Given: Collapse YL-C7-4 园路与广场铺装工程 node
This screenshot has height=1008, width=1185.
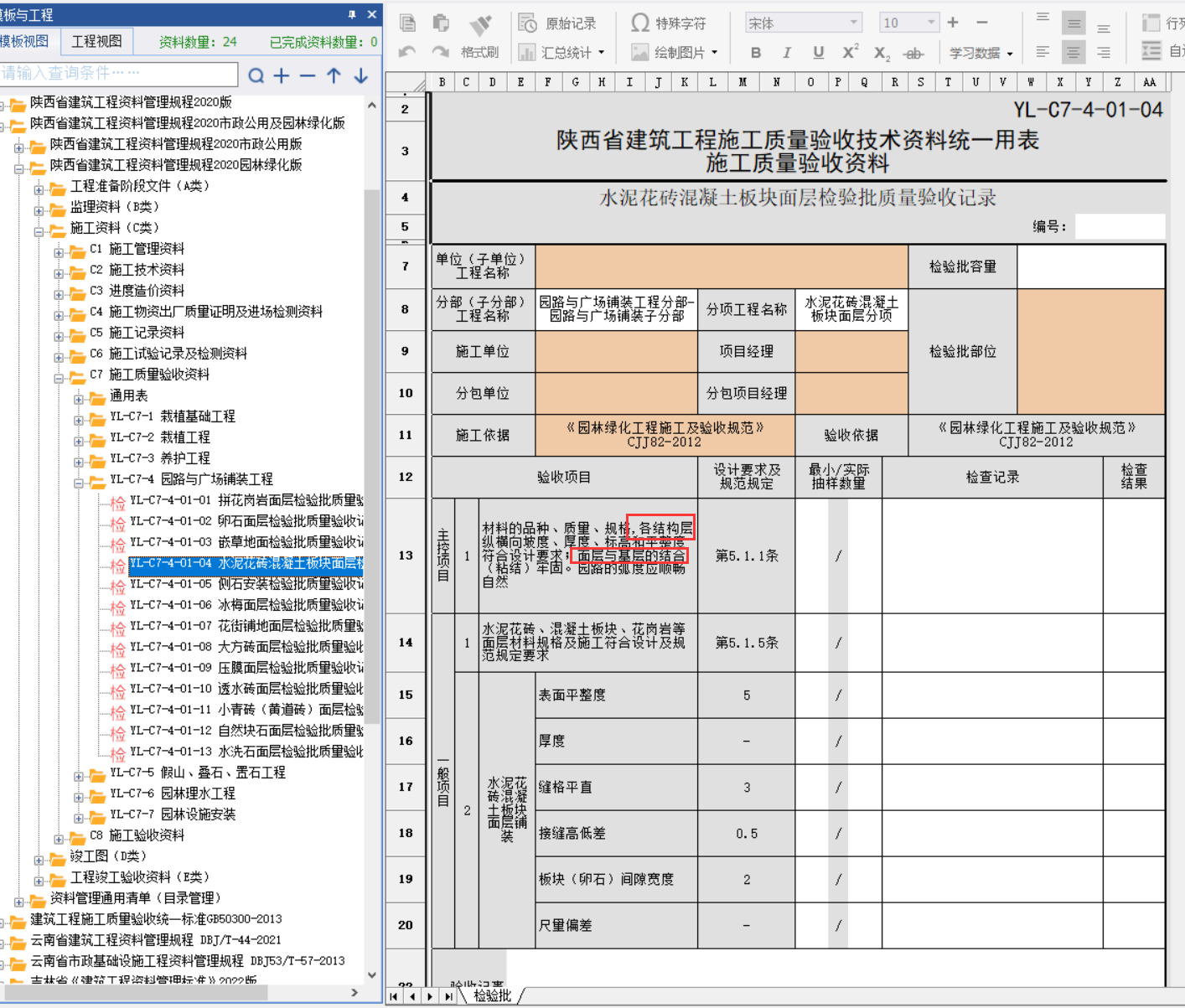Looking at the screenshot, I should click(x=79, y=483).
